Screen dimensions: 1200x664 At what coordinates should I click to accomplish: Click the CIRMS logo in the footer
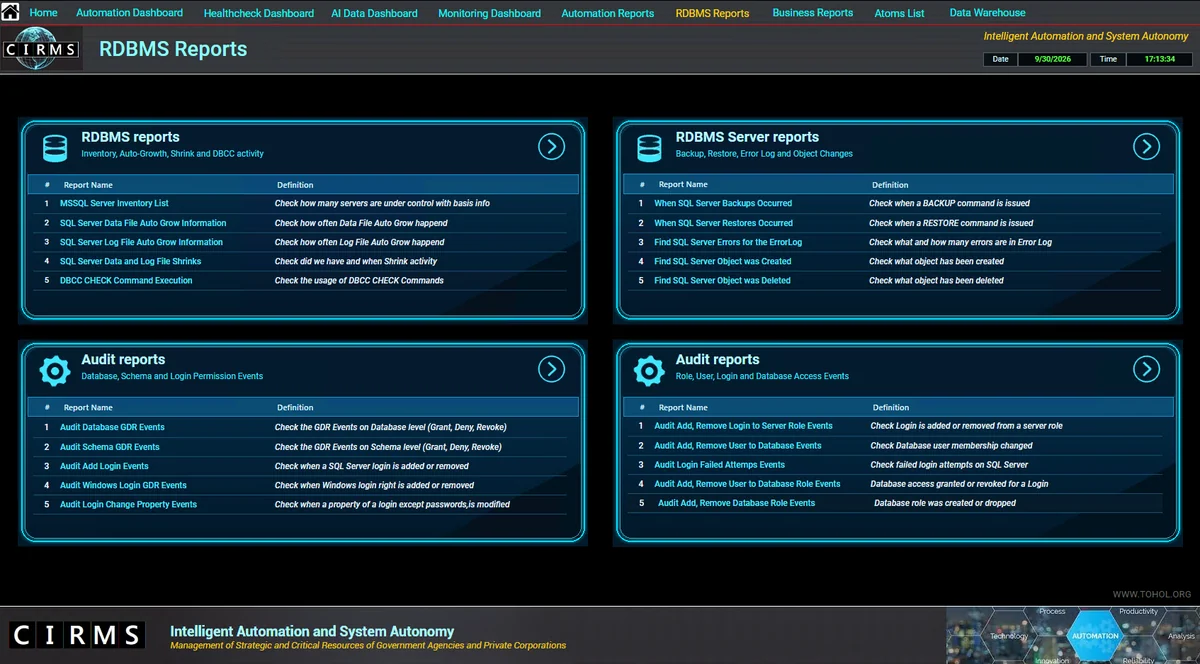77,635
